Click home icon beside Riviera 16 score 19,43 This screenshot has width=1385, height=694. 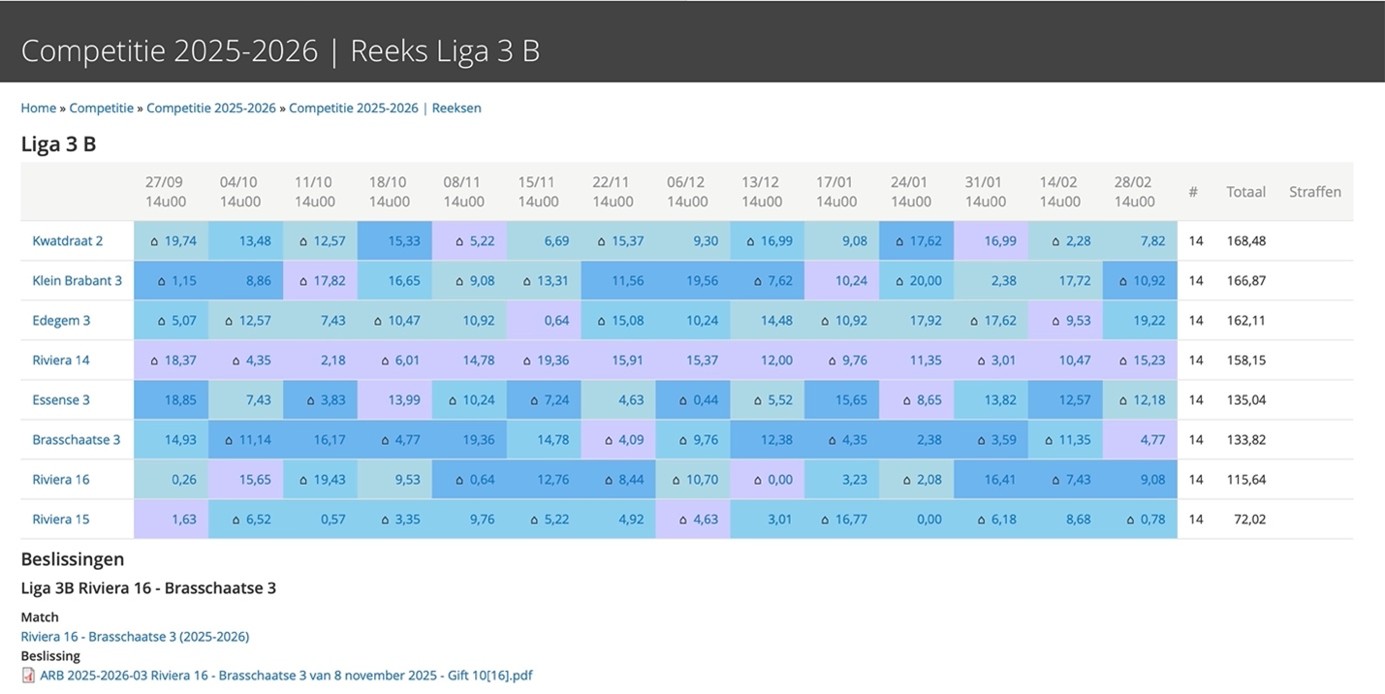click(305, 480)
